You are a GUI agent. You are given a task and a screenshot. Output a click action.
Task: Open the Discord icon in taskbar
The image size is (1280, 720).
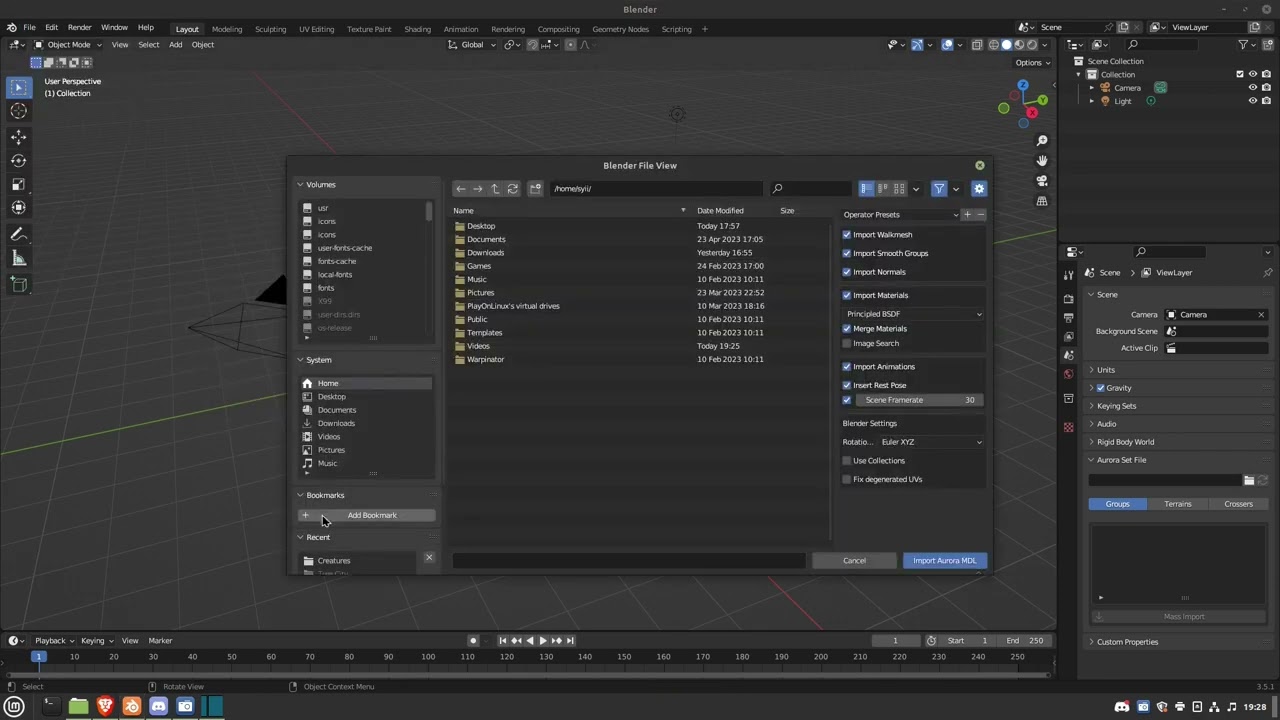158,707
